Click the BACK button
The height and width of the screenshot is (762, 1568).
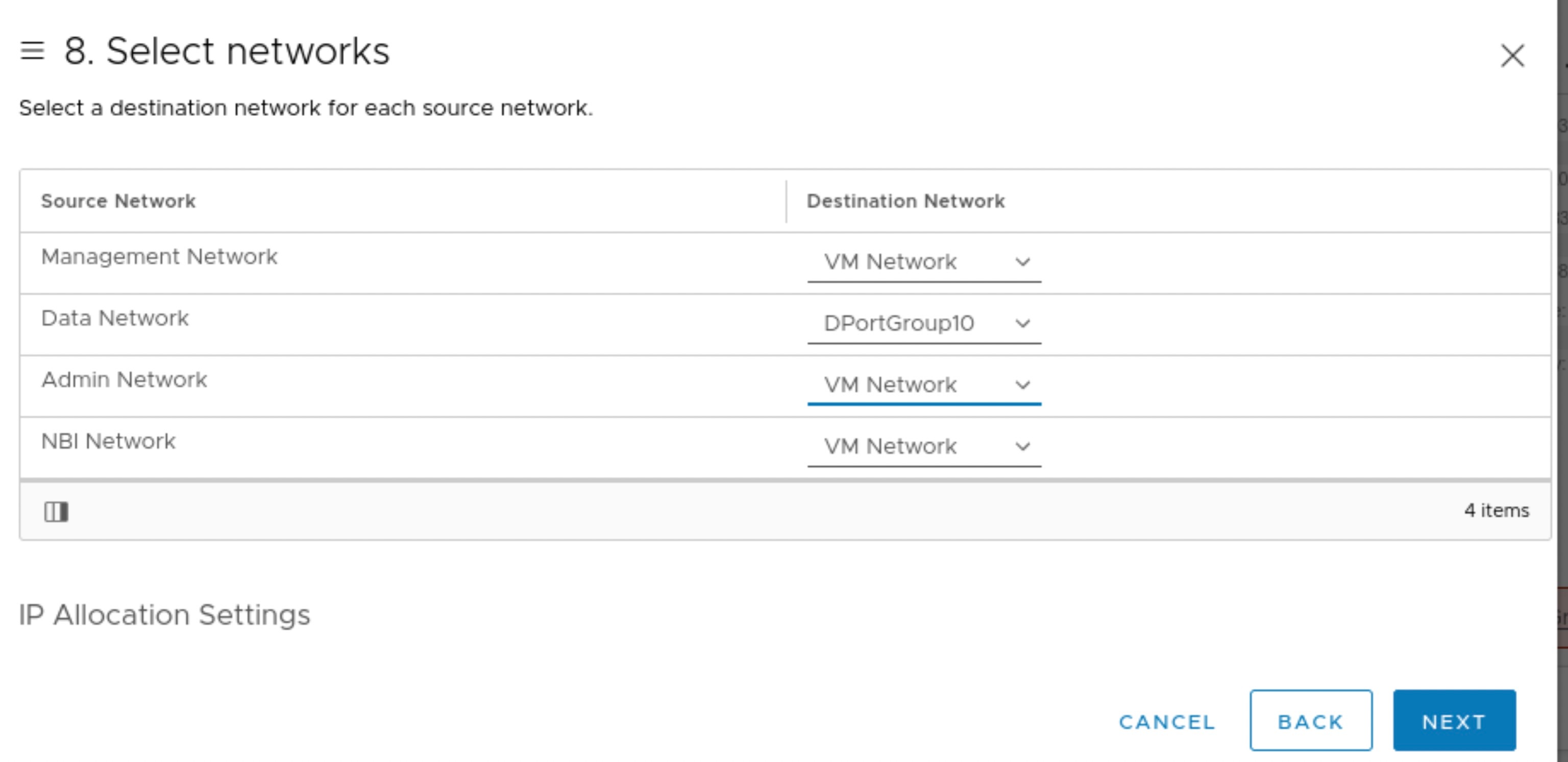1310,721
